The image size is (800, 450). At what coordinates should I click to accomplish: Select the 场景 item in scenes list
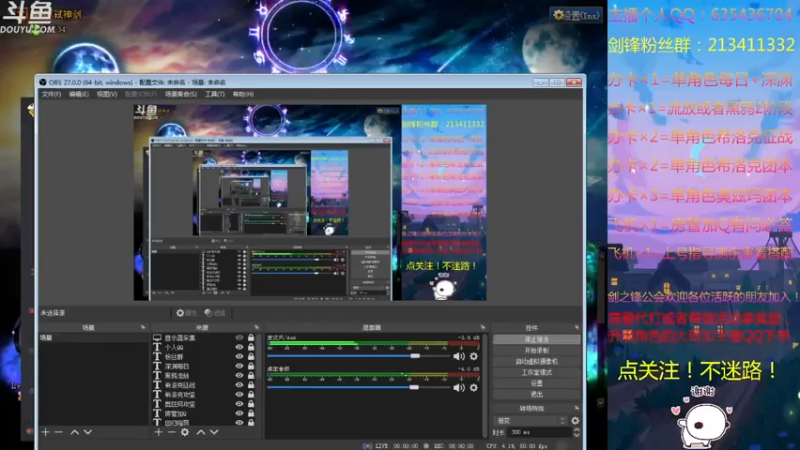point(94,338)
